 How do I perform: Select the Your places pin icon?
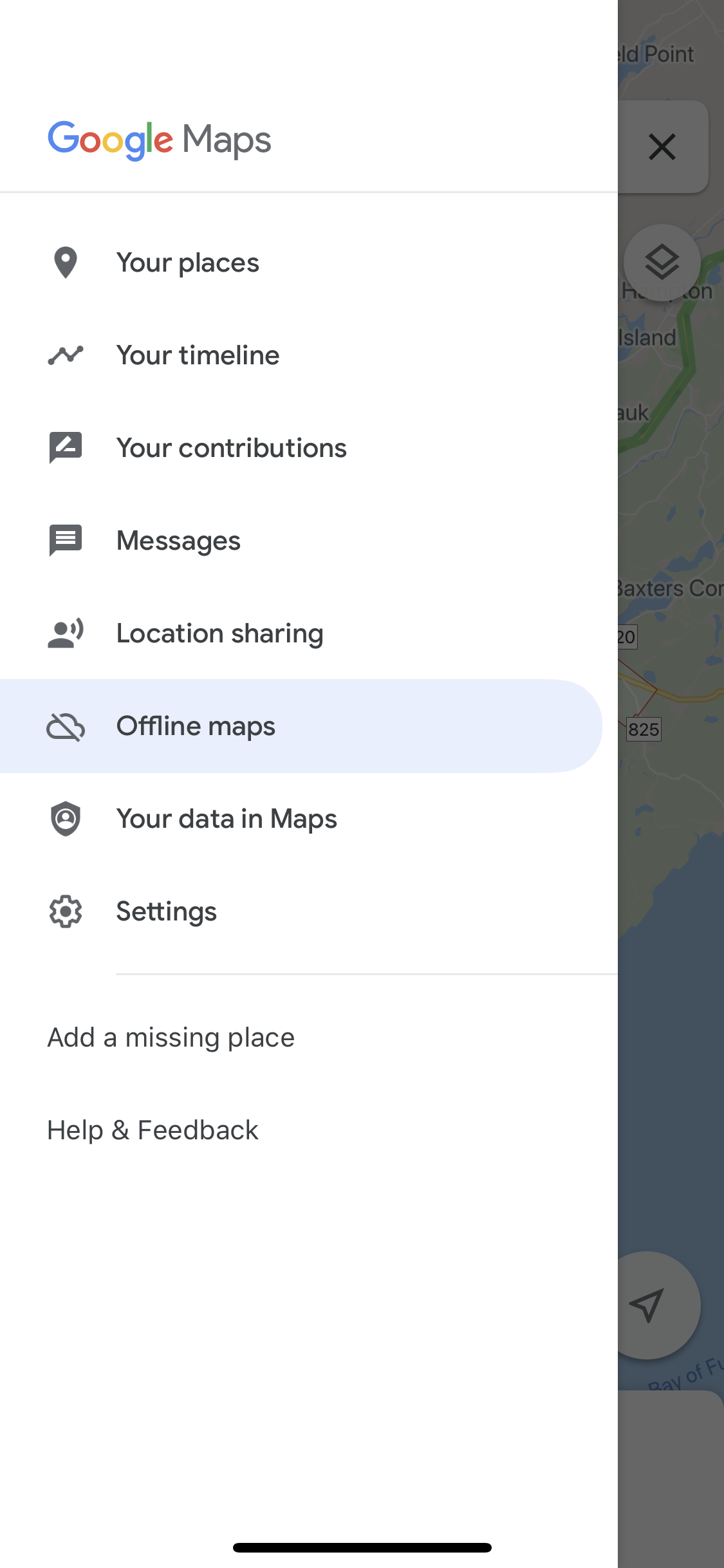coord(65,262)
